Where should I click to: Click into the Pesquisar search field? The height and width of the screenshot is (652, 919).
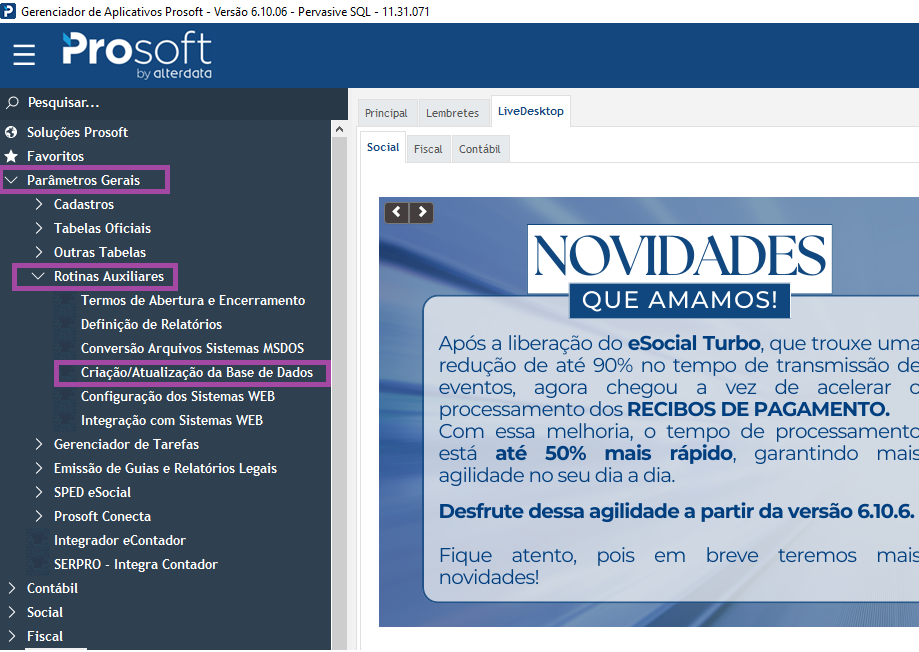(x=173, y=103)
